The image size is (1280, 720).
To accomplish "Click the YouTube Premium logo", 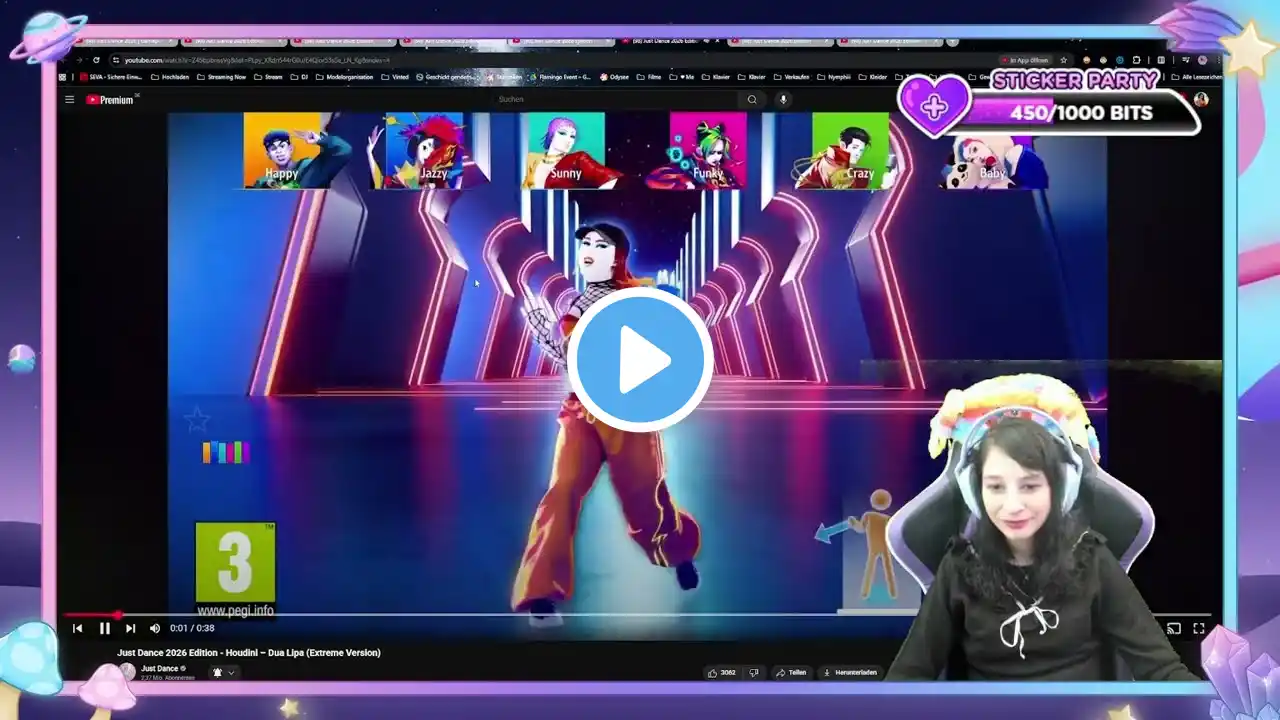I will (x=110, y=99).
